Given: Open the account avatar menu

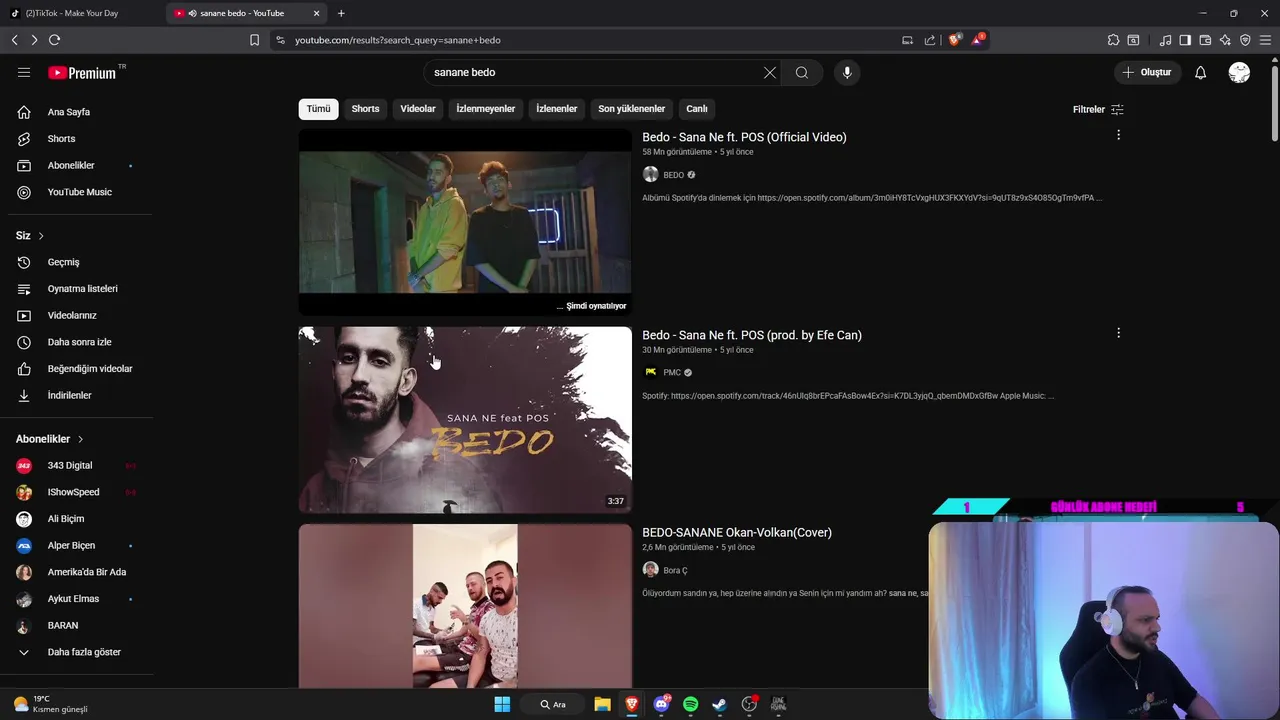Looking at the screenshot, I should point(1239,72).
